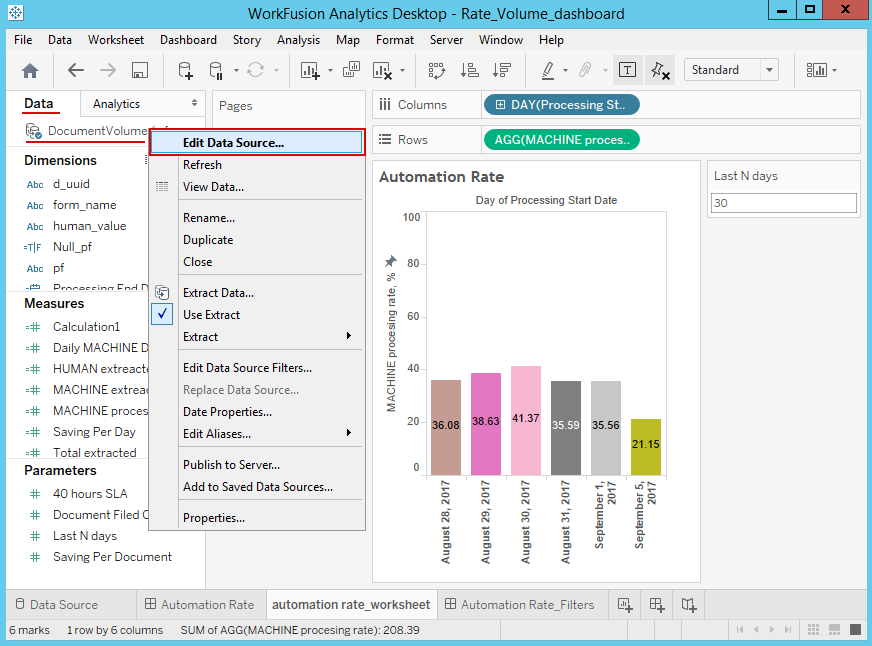The height and width of the screenshot is (646, 872).
Task: Open dropdown arrow next to new worksheet icon
Action: tap(330, 71)
